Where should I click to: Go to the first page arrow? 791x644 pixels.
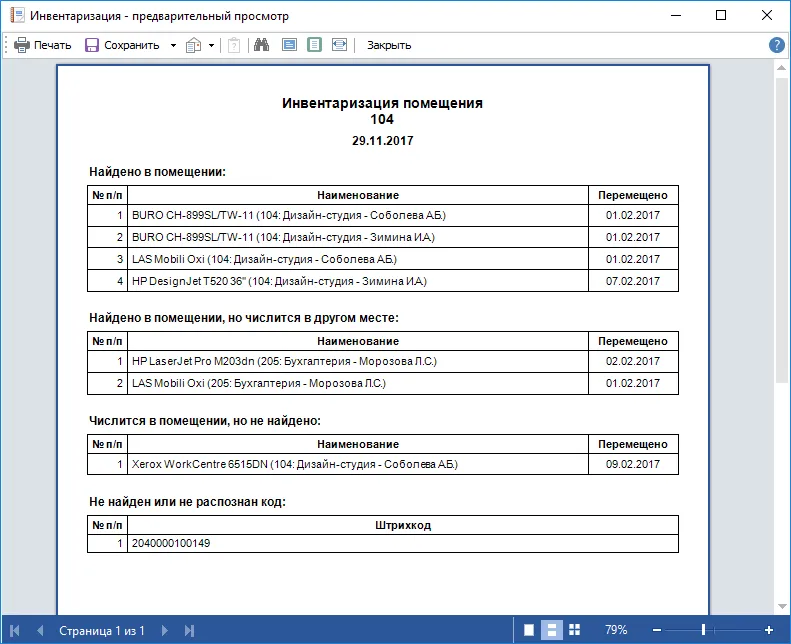click(x=15, y=630)
